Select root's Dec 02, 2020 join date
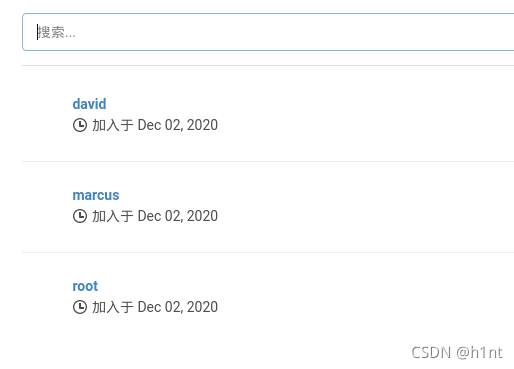This screenshot has height=369, width=514. [178, 307]
